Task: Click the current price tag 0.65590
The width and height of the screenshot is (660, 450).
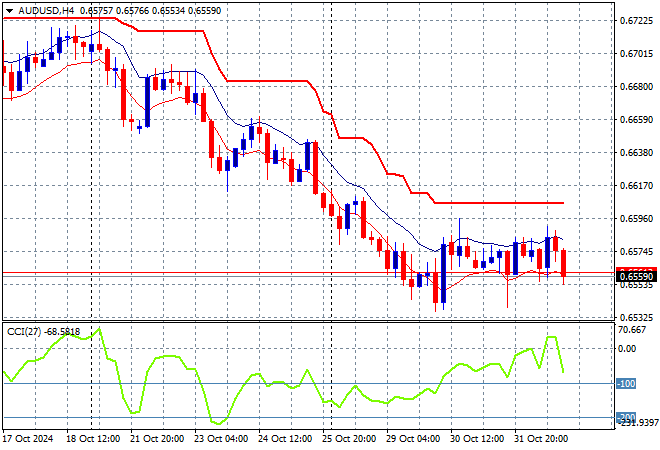Action: (x=635, y=276)
